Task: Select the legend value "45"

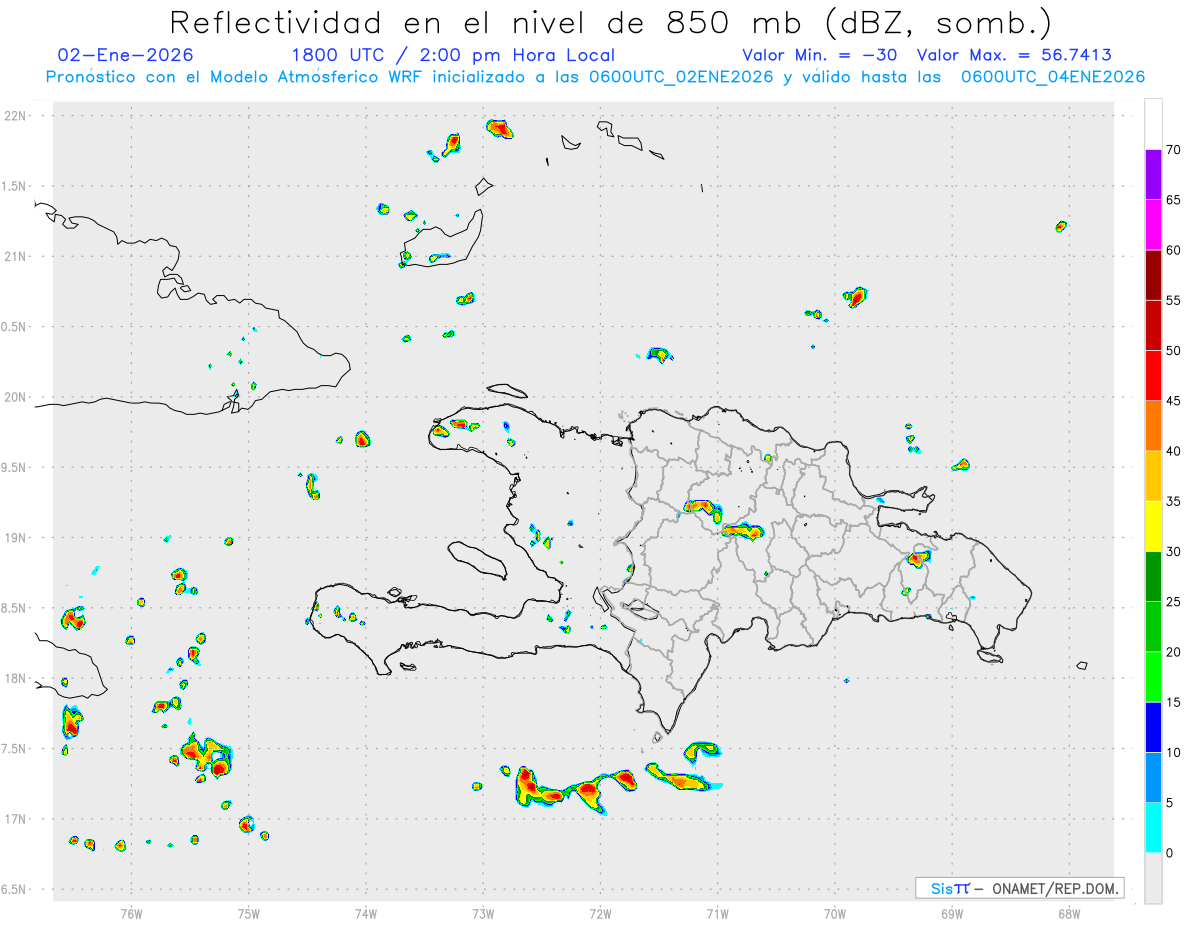Action: (1175, 401)
